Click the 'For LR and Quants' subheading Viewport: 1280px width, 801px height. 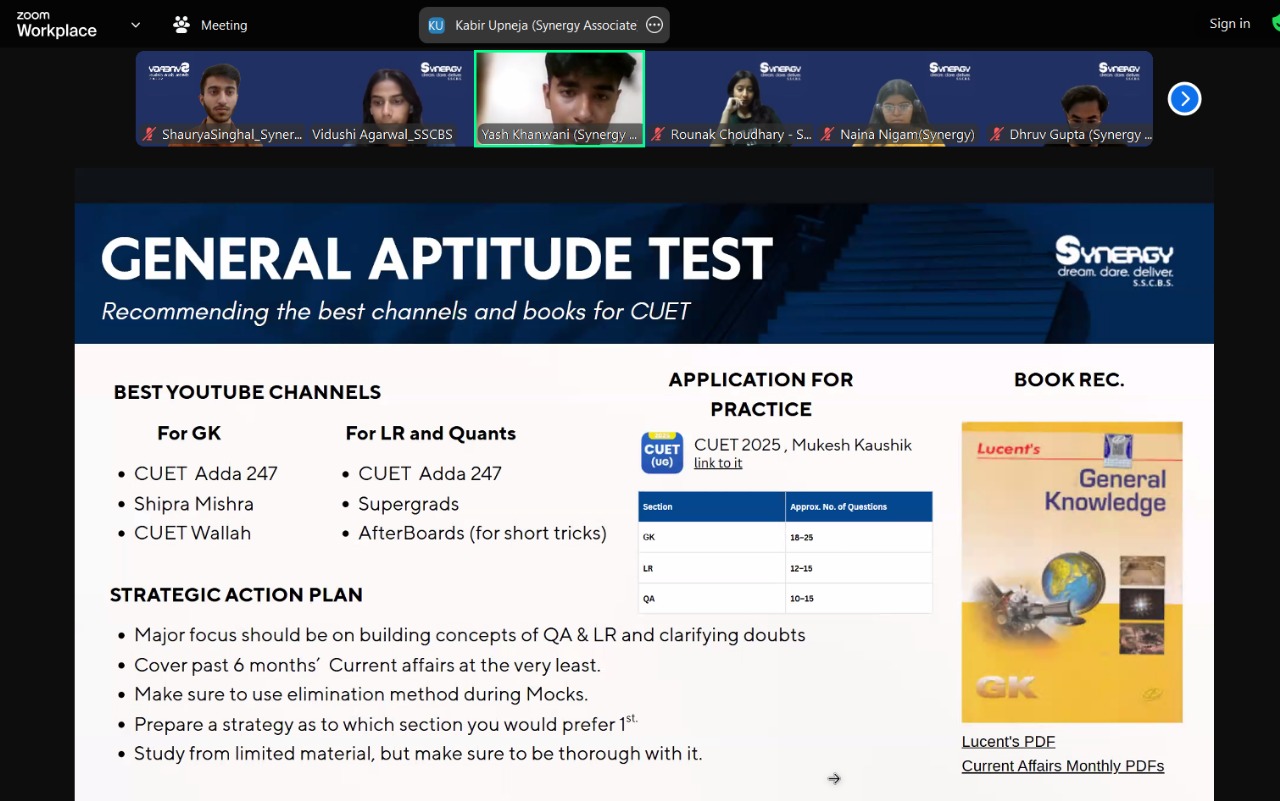(x=431, y=433)
